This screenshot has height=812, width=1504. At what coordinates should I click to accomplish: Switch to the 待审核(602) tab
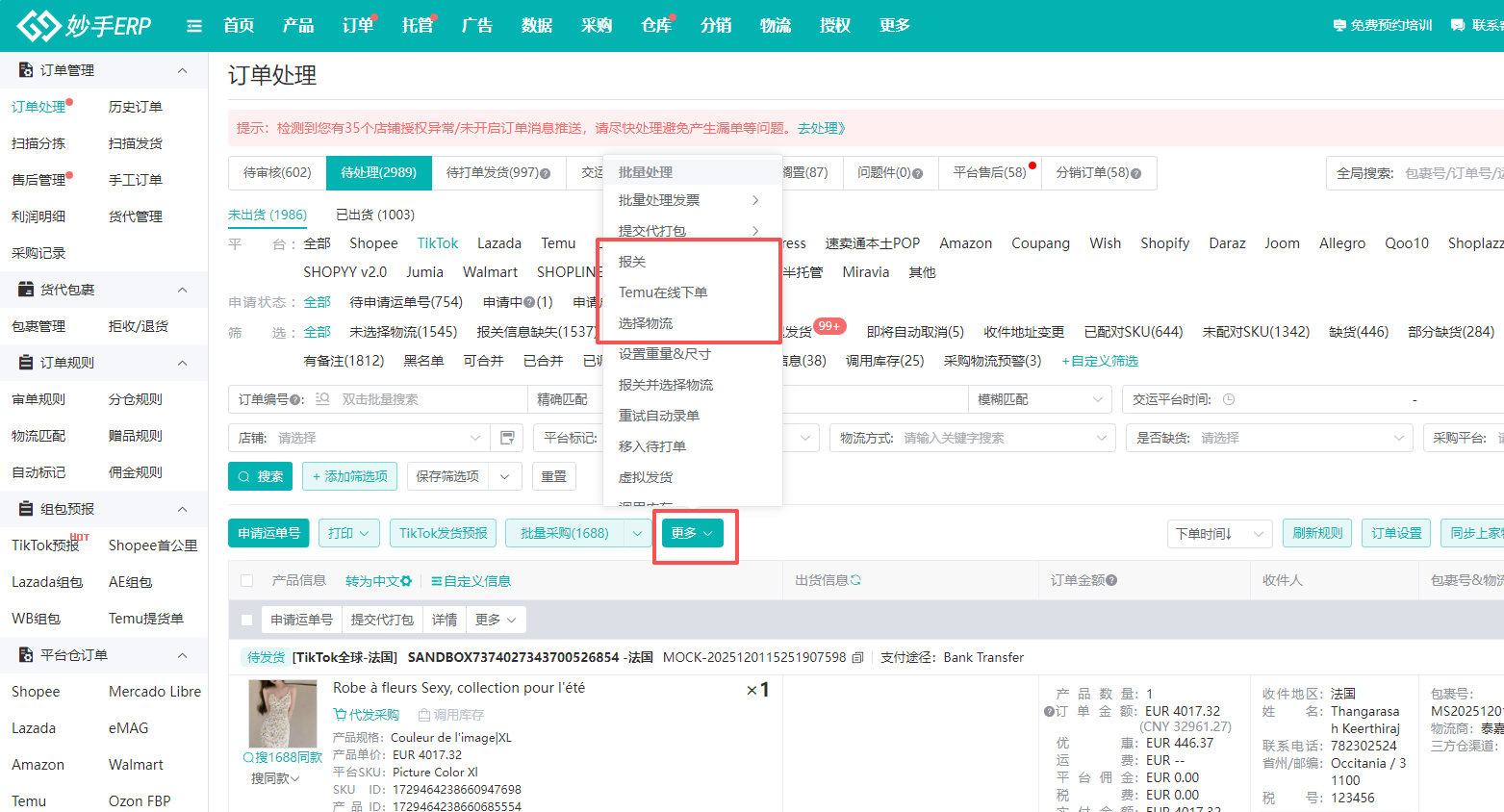(277, 173)
